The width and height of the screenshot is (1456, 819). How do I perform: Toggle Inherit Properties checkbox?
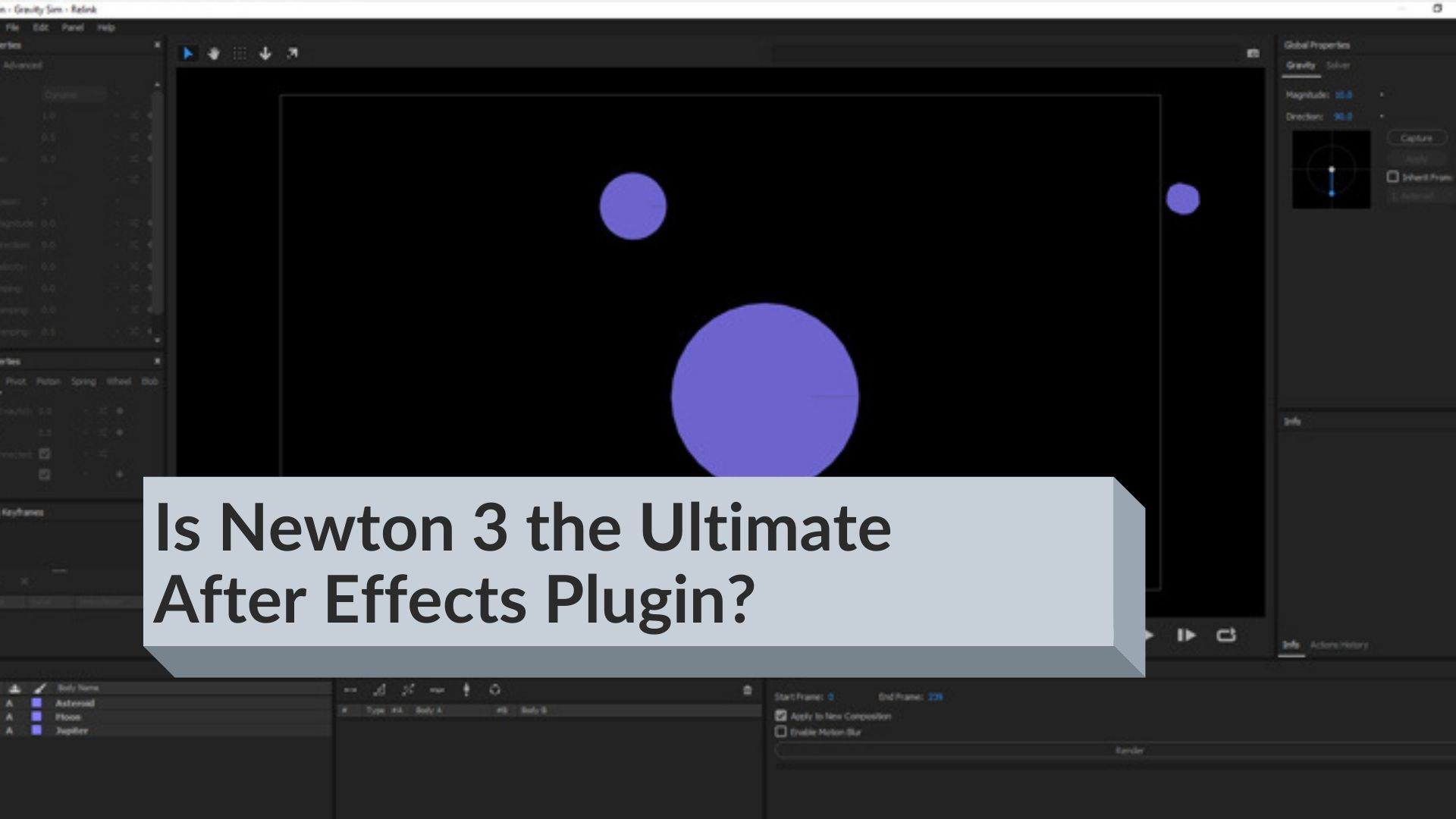click(x=1392, y=177)
